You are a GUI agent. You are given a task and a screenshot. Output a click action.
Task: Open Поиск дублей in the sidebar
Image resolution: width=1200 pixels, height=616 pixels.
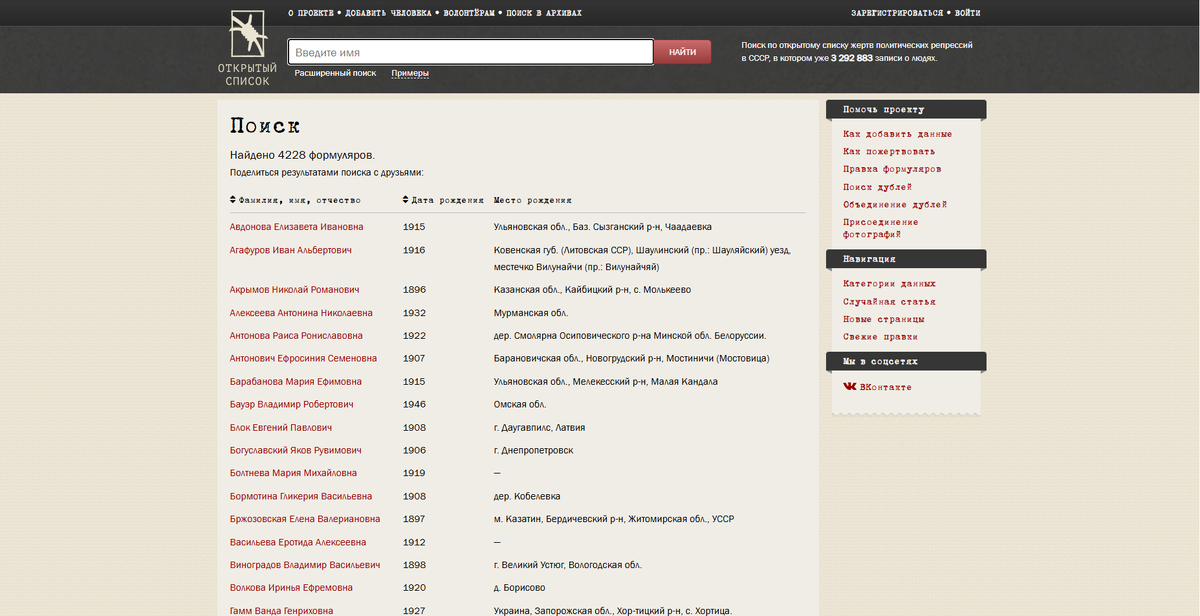pyautogui.click(x=877, y=187)
